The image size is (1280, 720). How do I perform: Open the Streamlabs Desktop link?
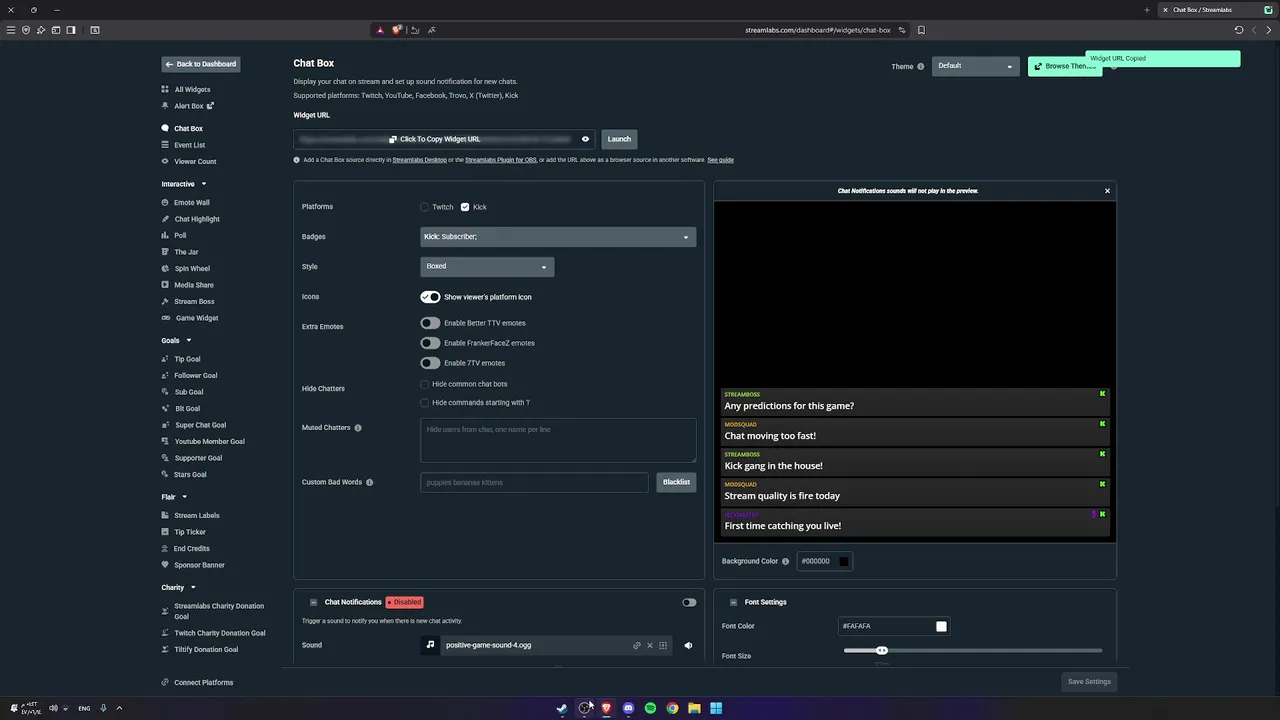419,160
